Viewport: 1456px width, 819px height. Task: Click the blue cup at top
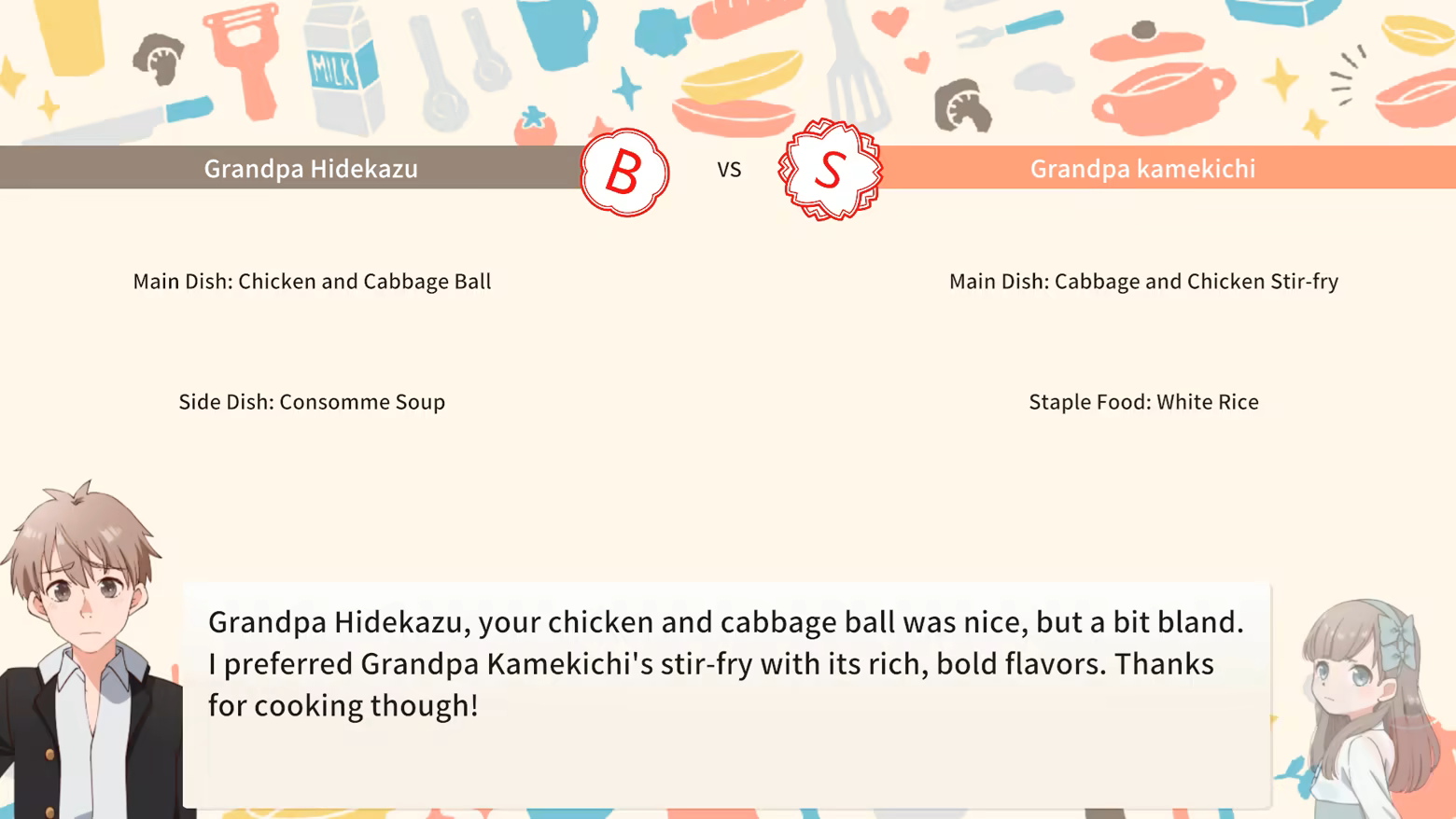558,32
